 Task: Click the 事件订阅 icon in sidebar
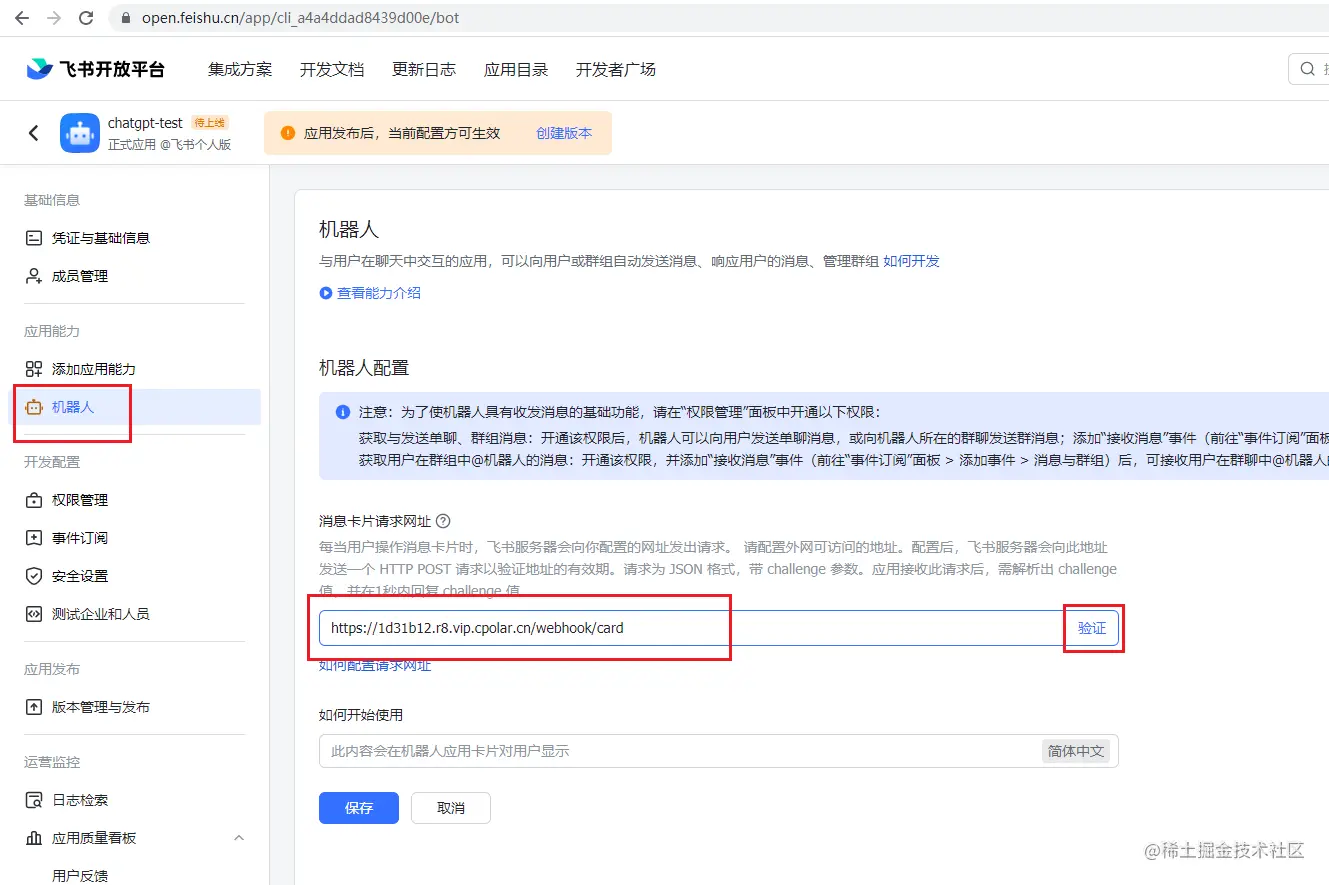coord(34,538)
